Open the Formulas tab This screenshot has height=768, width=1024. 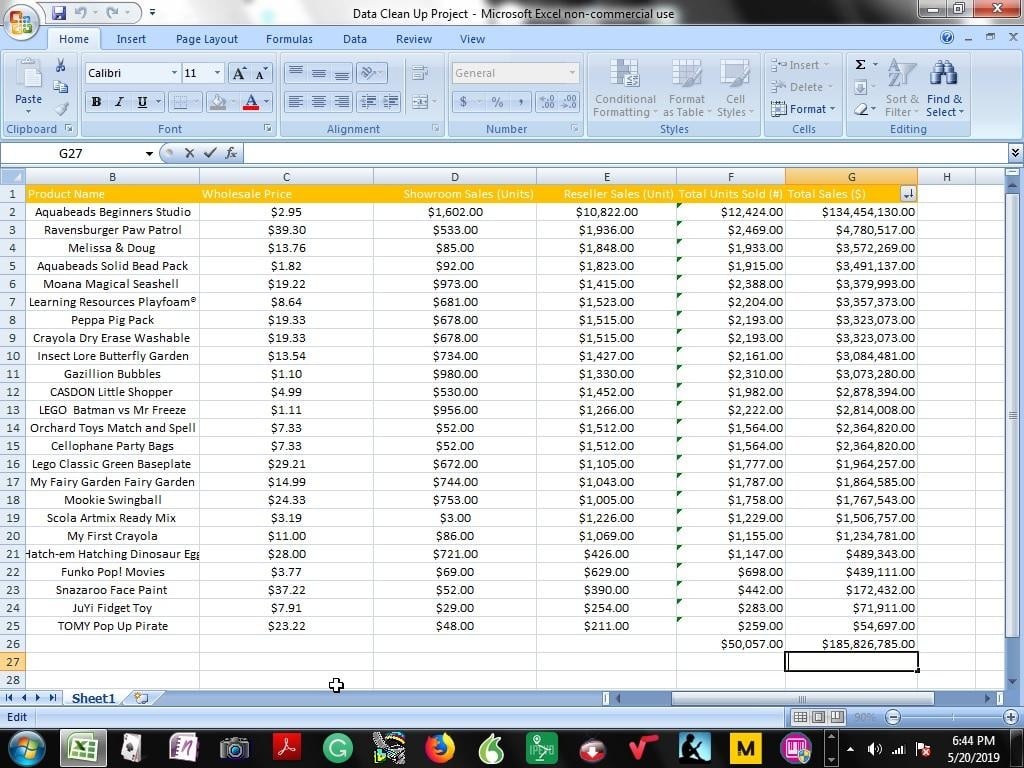coord(289,39)
